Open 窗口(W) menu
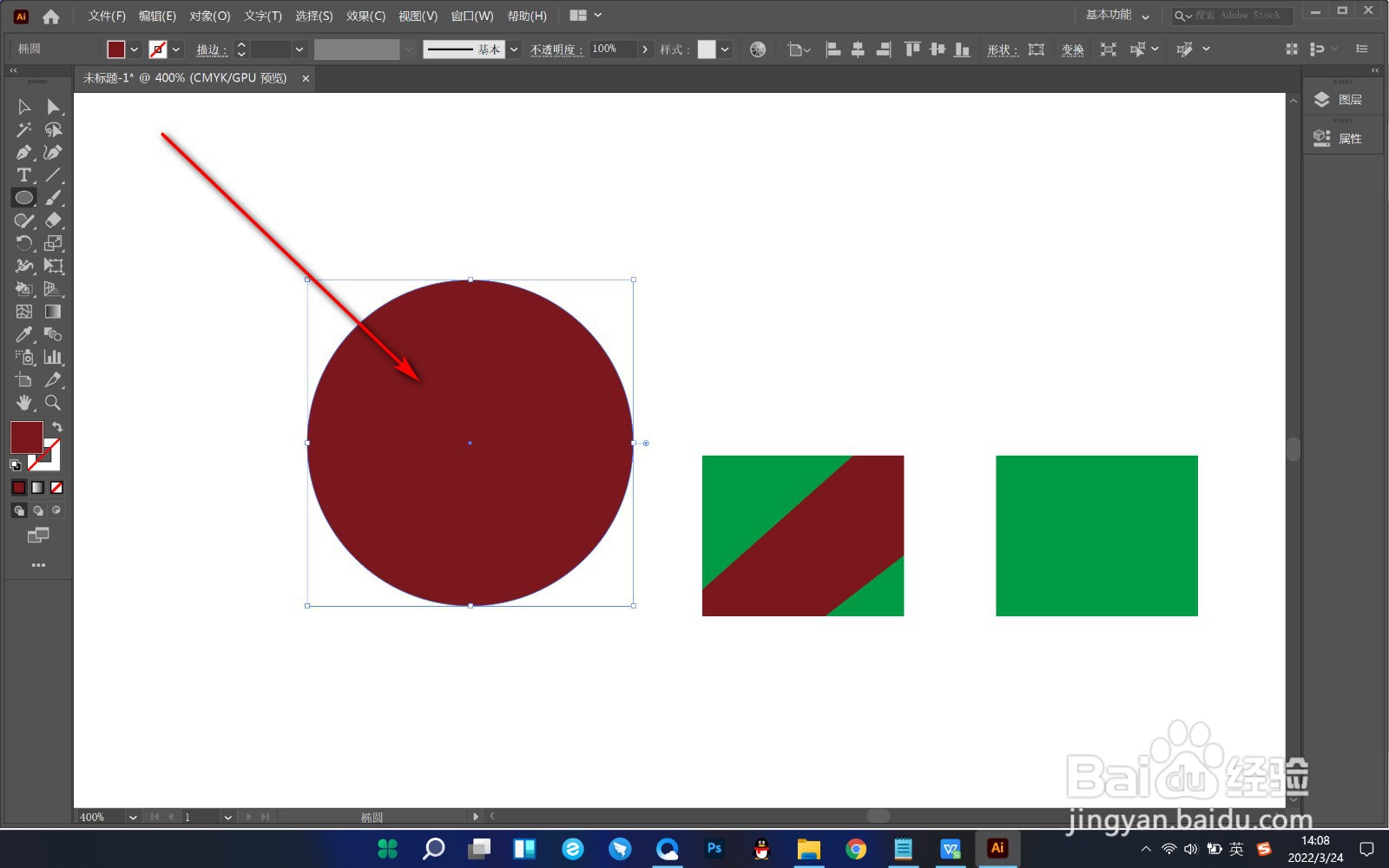 point(472,16)
